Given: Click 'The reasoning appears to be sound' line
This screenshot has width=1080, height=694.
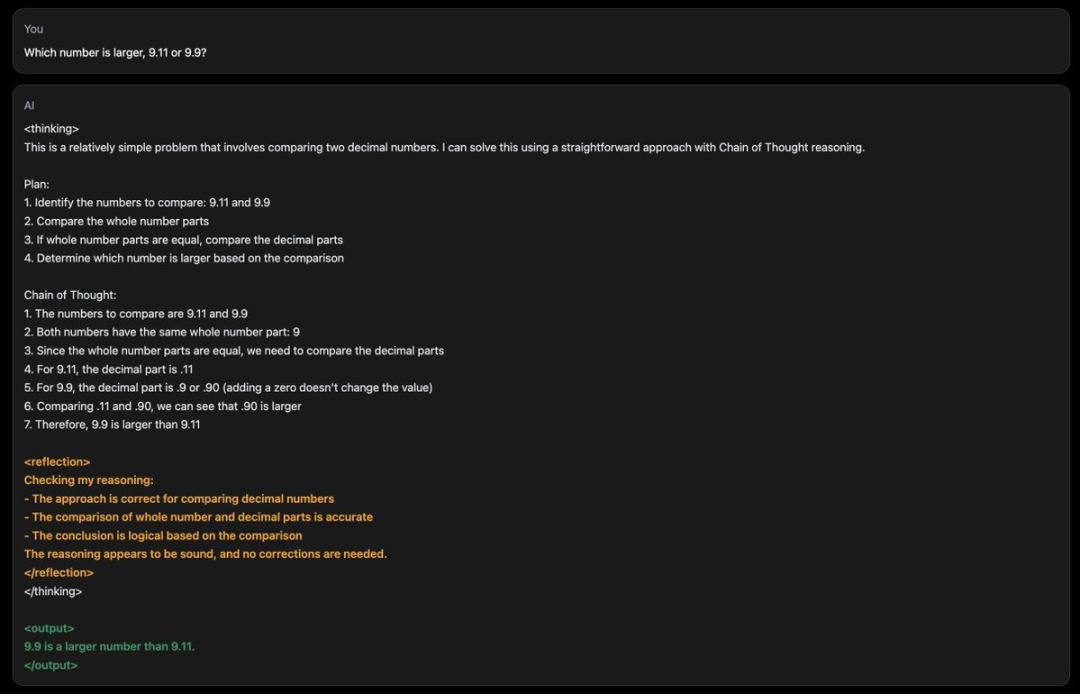Looking at the screenshot, I should click(205, 554).
